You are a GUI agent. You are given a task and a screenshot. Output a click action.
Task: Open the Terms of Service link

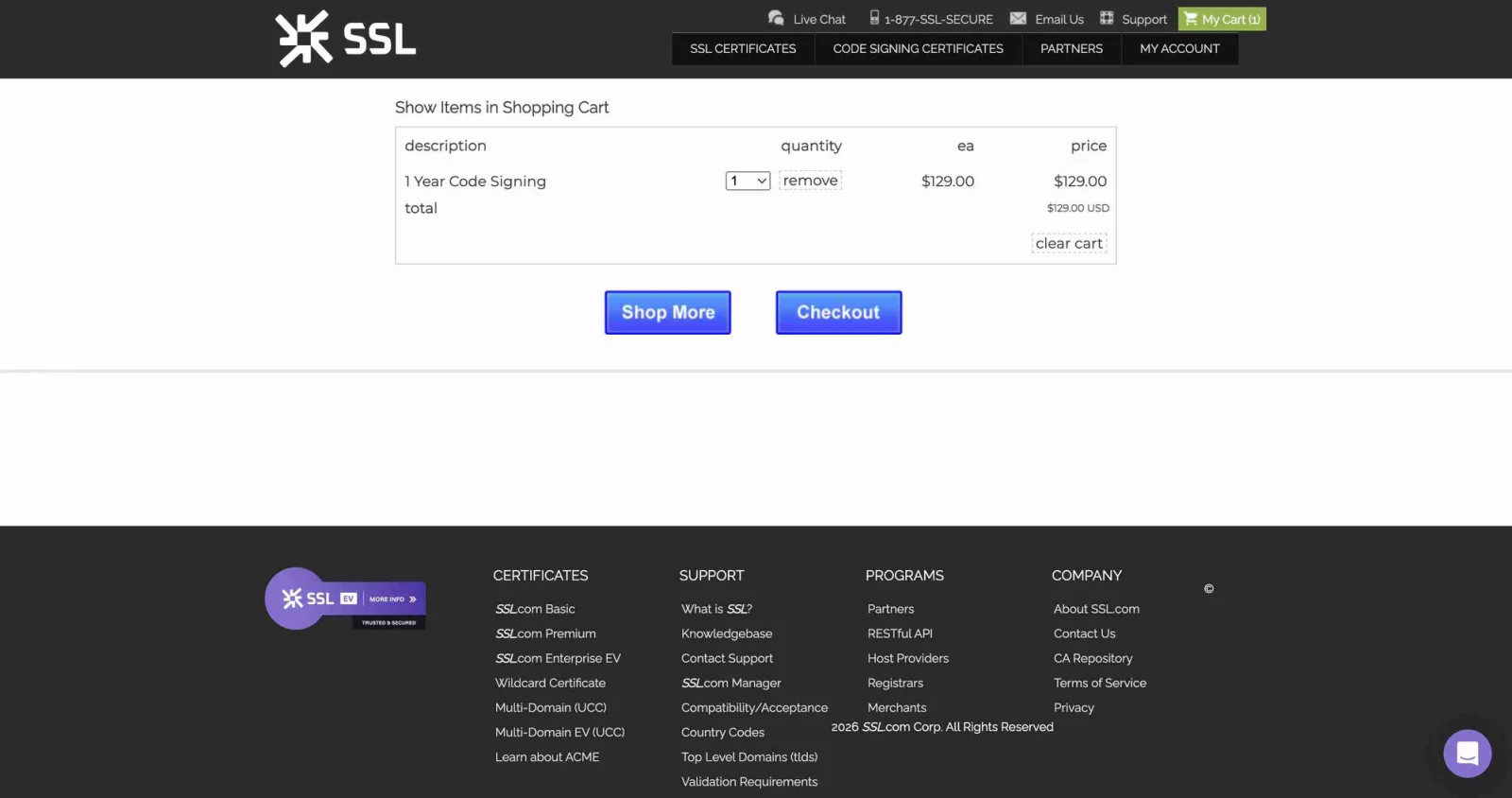(1100, 684)
